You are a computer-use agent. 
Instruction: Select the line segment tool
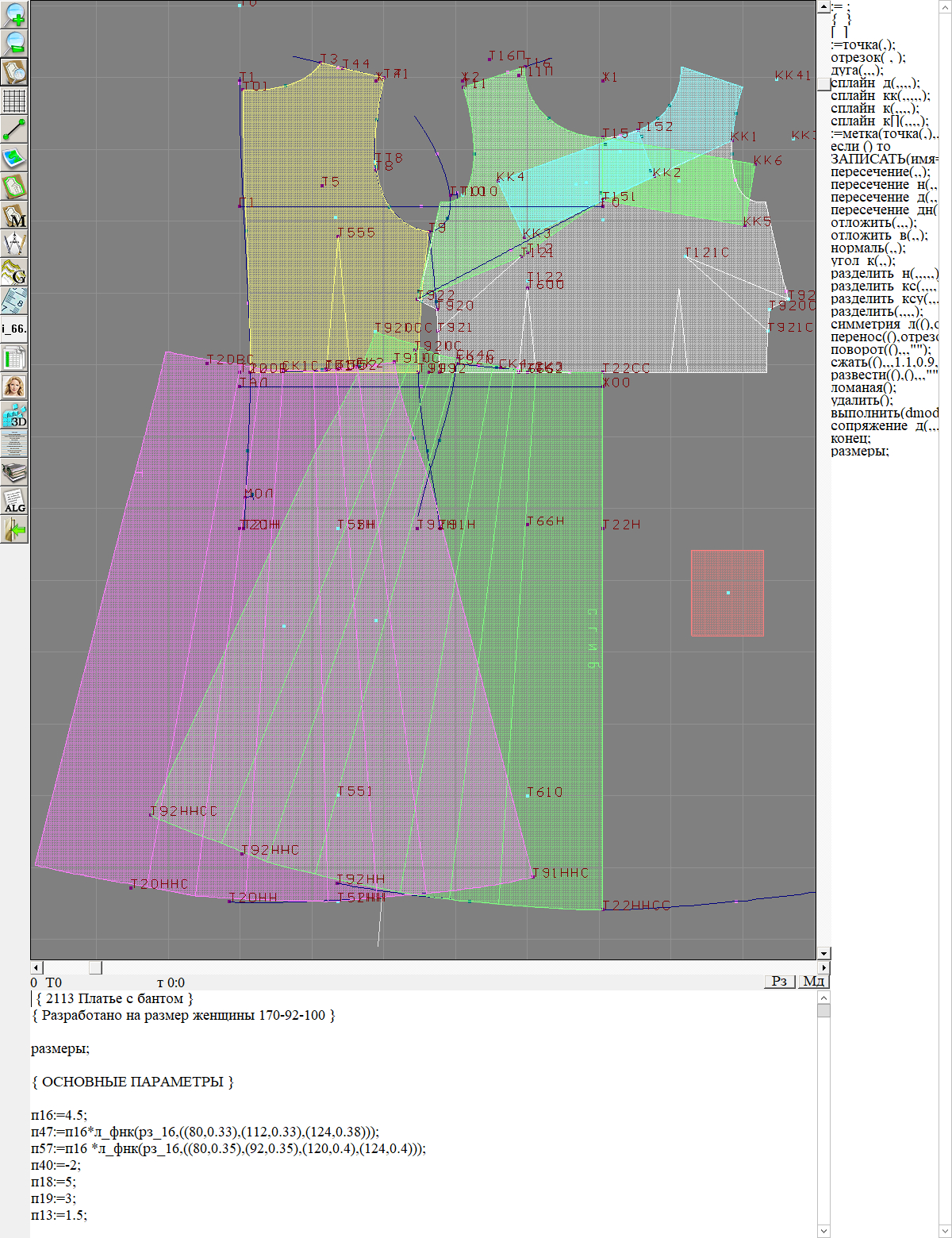14,129
